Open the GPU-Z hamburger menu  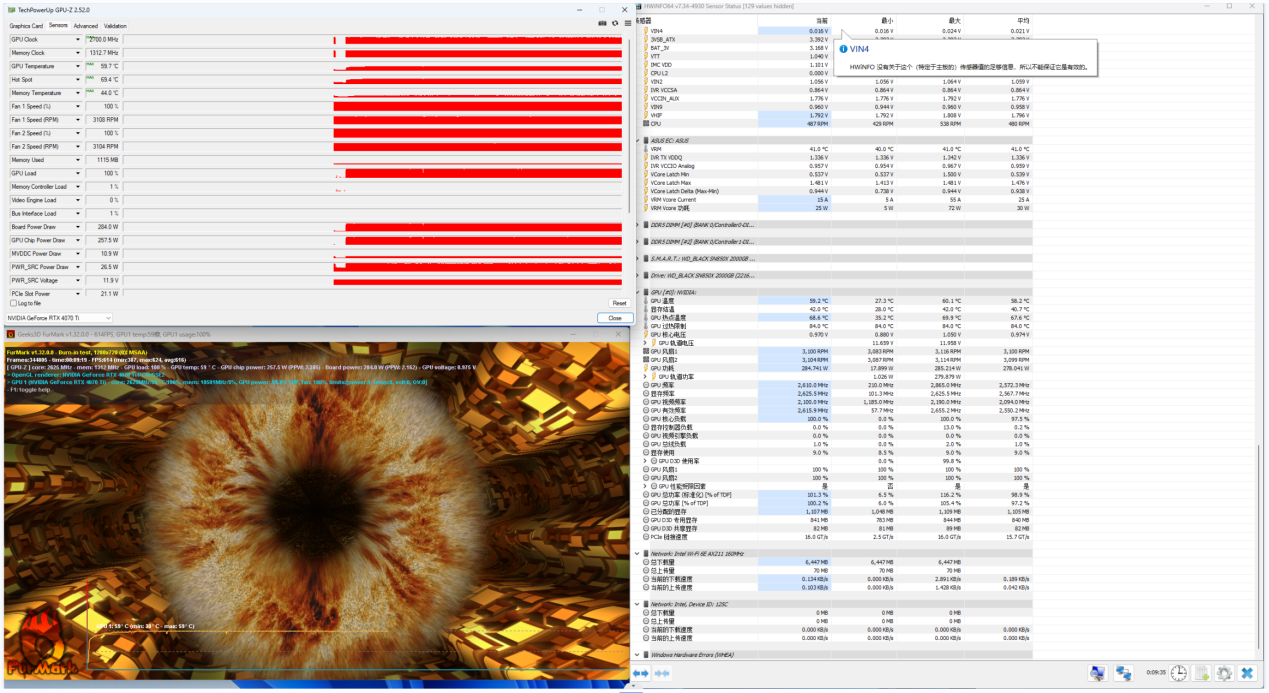626,22
